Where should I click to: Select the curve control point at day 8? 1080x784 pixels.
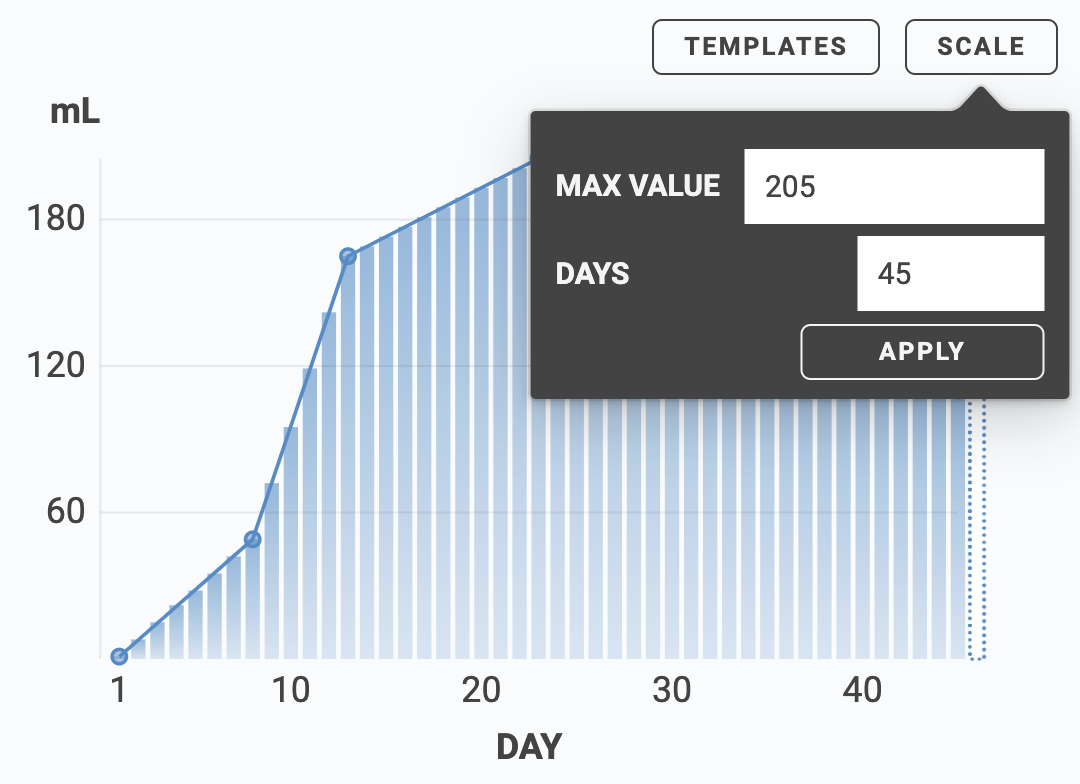click(x=253, y=539)
